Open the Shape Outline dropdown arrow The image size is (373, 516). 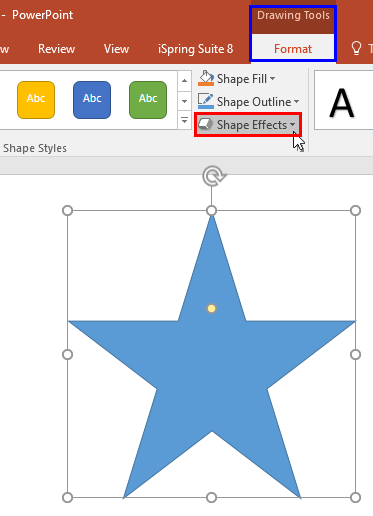[x=296, y=102]
